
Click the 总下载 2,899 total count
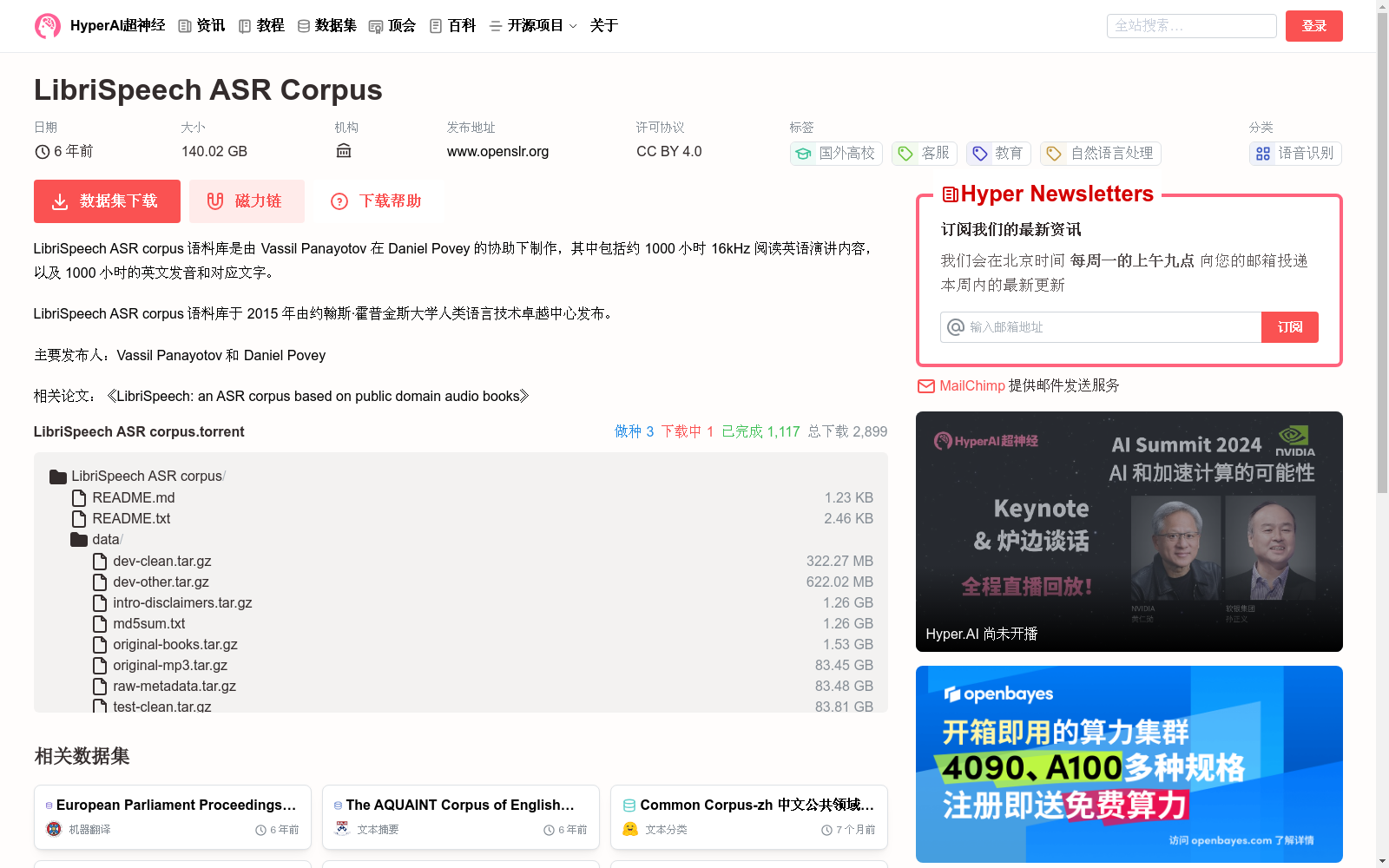(x=847, y=431)
